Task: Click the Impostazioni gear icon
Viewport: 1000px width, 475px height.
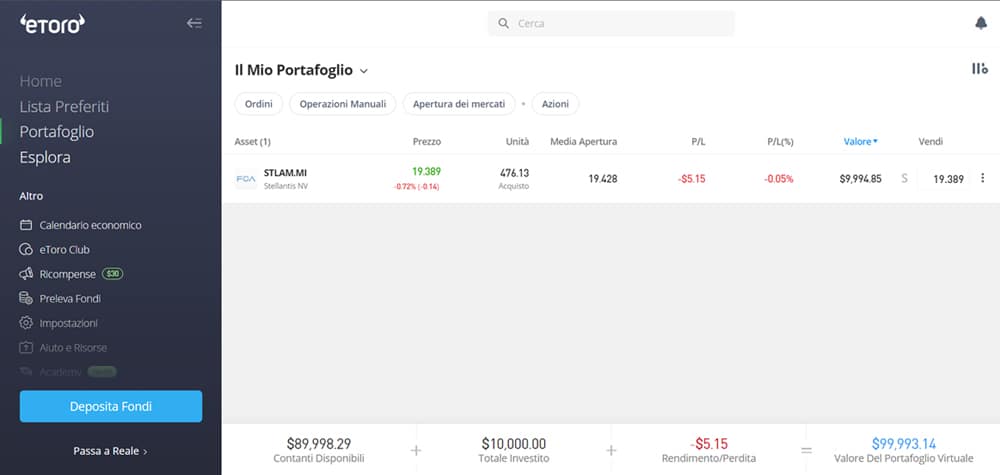Action: pyautogui.click(x=26, y=323)
